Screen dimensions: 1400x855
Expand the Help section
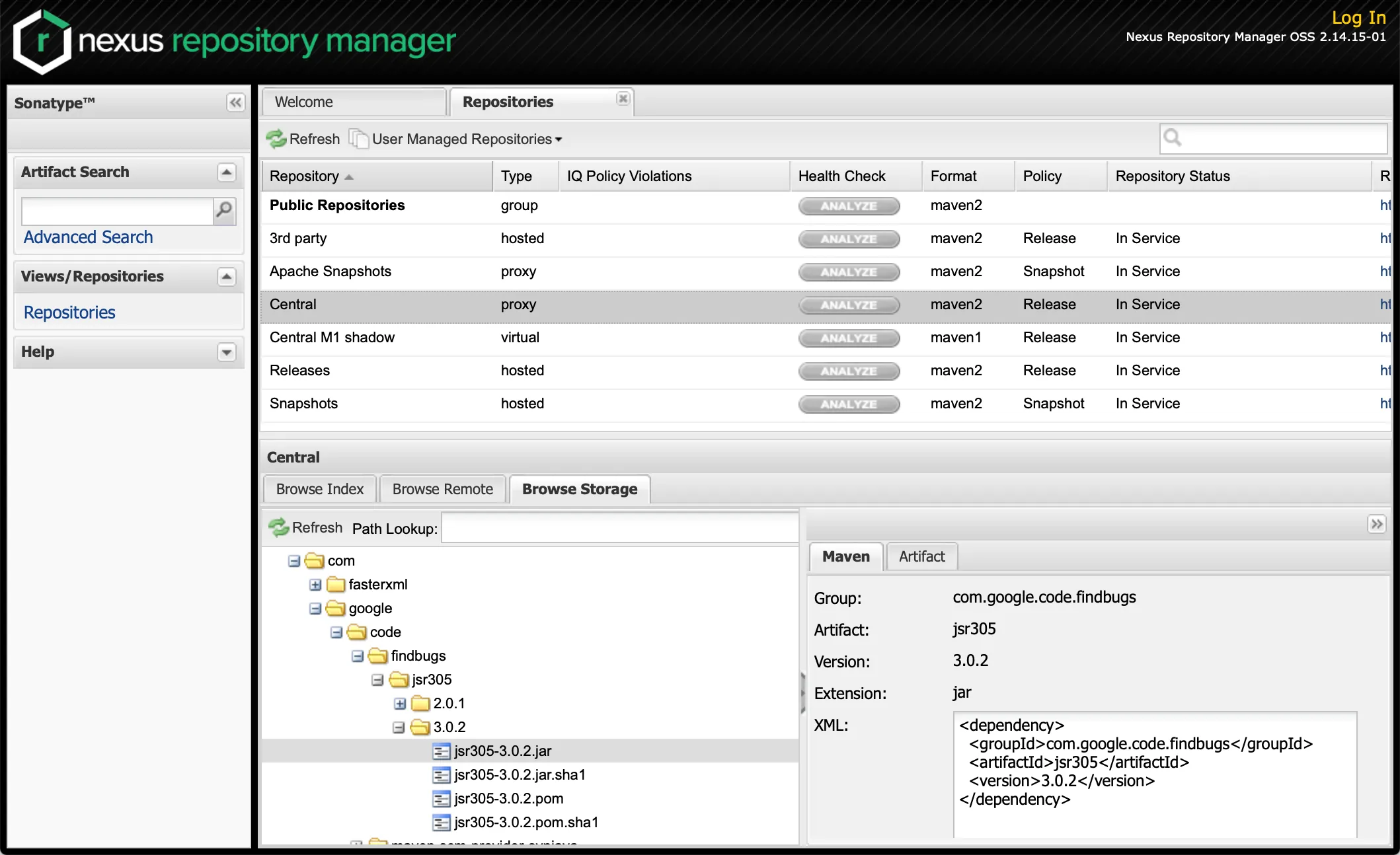click(x=227, y=352)
